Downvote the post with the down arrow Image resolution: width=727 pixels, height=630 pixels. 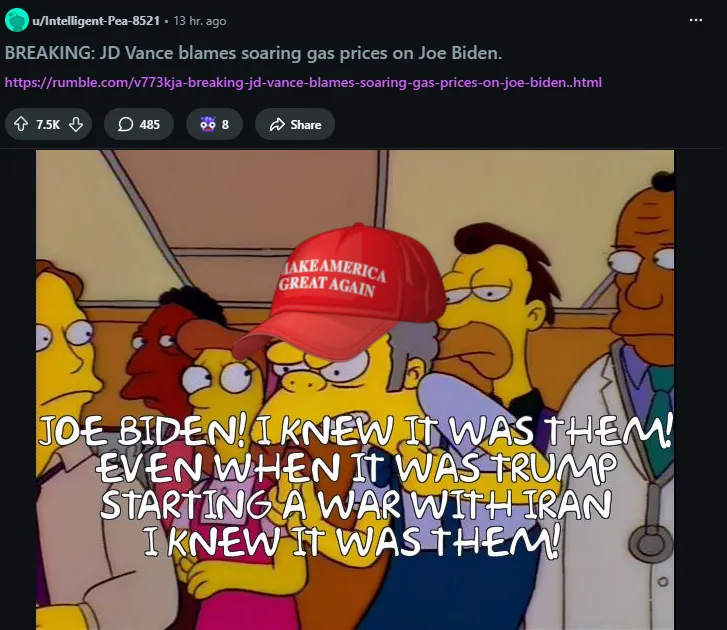(x=76, y=124)
